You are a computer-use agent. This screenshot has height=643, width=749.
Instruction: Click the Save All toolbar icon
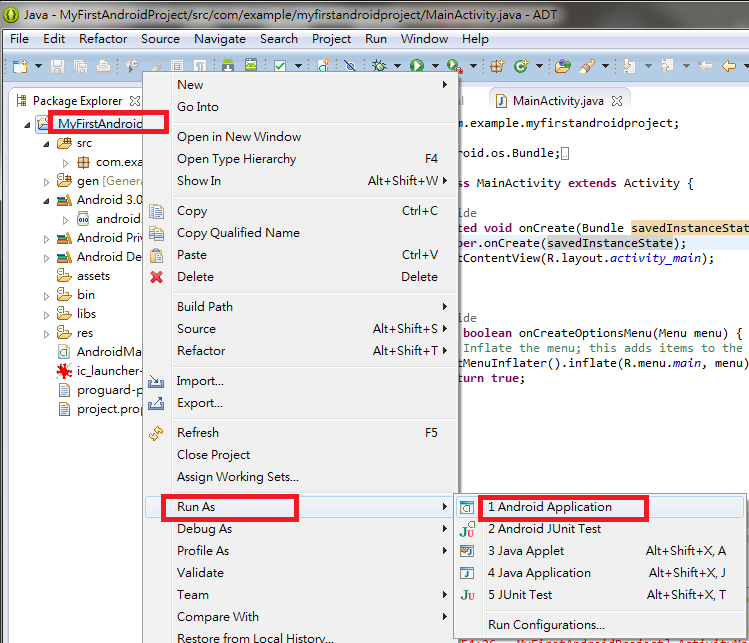tap(80, 66)
